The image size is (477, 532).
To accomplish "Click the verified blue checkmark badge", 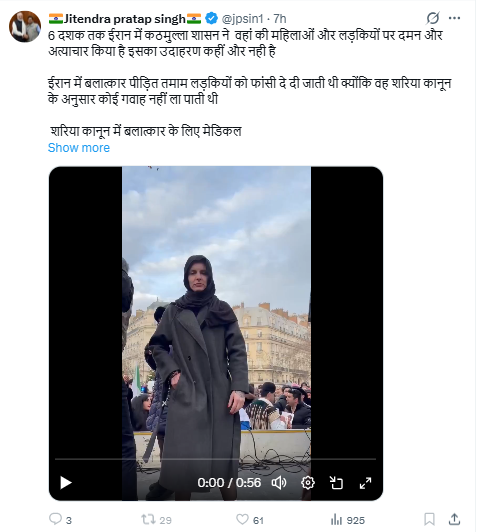I will pyautogui.click(x=212, y=18).
